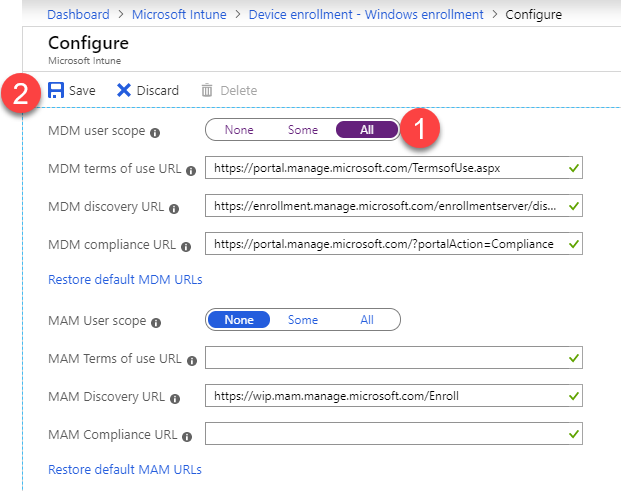This screenshot has width=621, height=491.
Task: Set MDM user scope to Some
Action: tap(303, 130)
